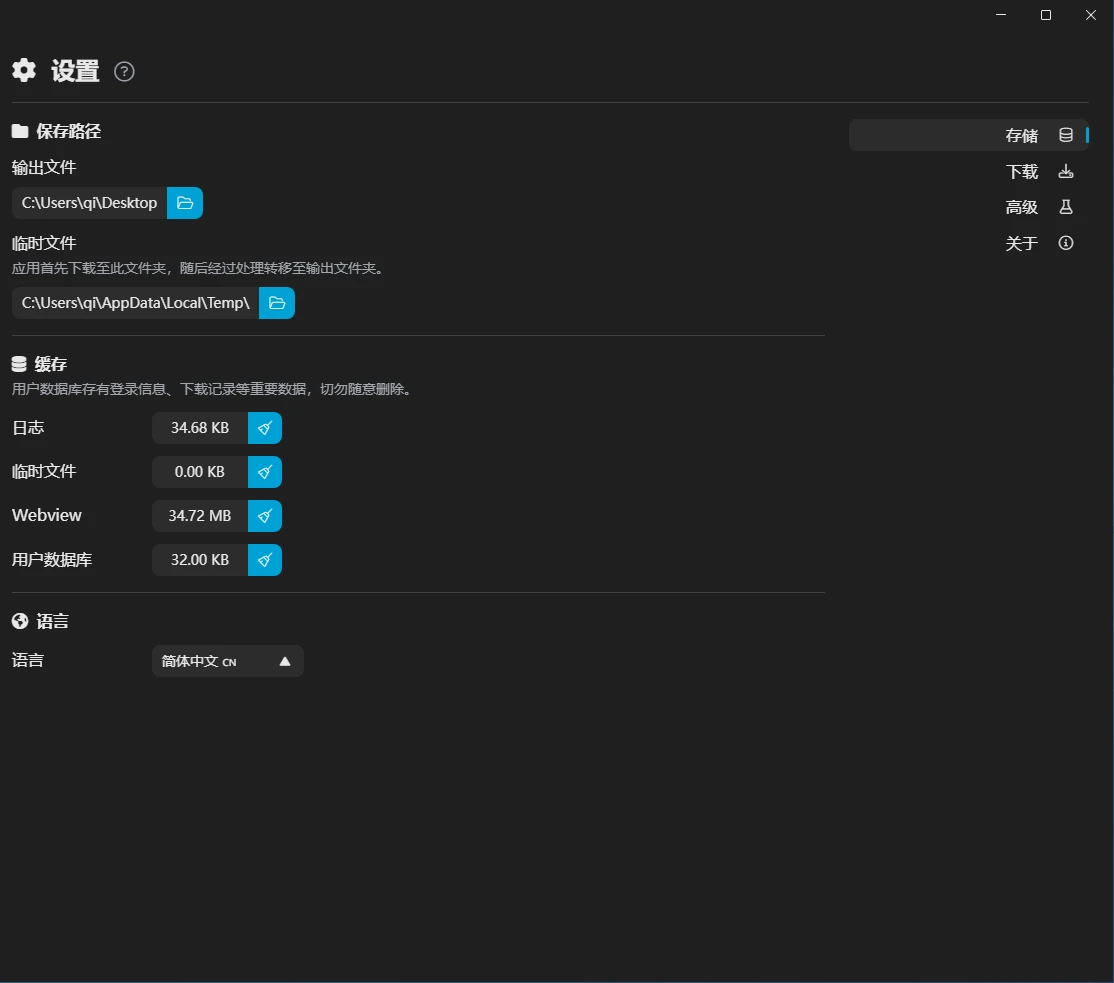Image resolution: width=1114 pixels, height=983 pixels.
Task: Open the 关于 about tab
Action: pos(1022,244)
